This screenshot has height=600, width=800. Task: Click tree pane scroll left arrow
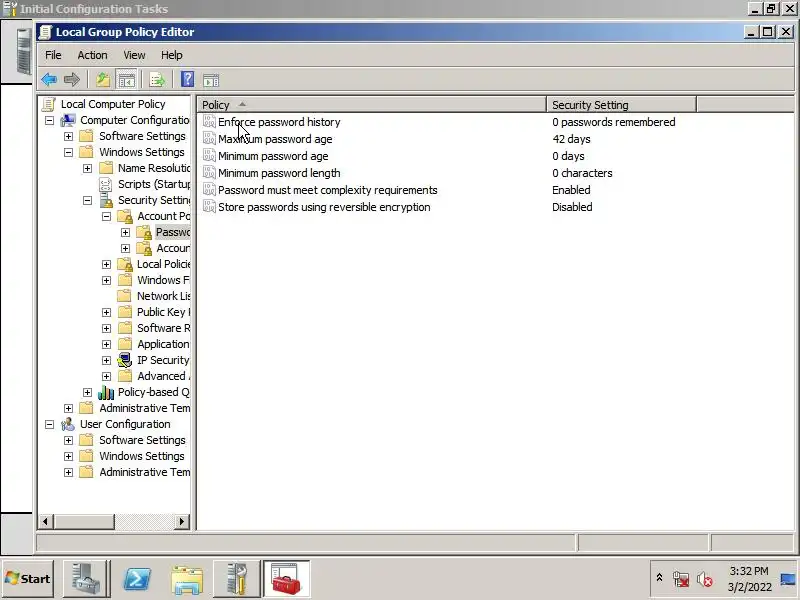(45, 521)
